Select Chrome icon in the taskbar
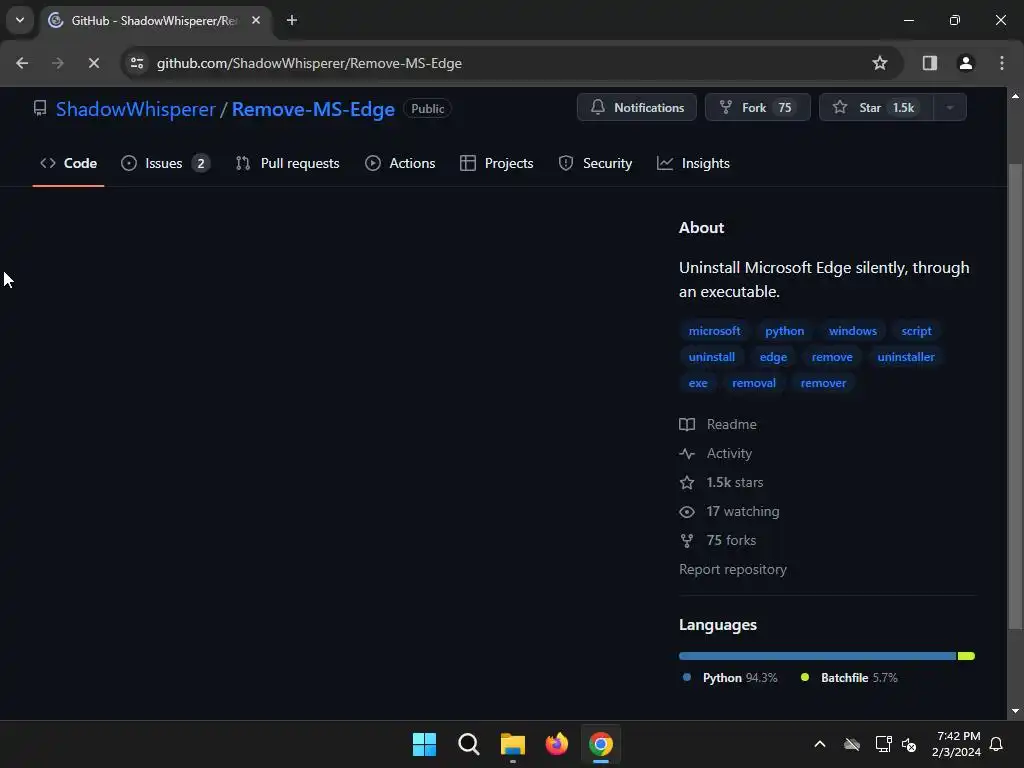1024x768 pixels. pos(601,744)
